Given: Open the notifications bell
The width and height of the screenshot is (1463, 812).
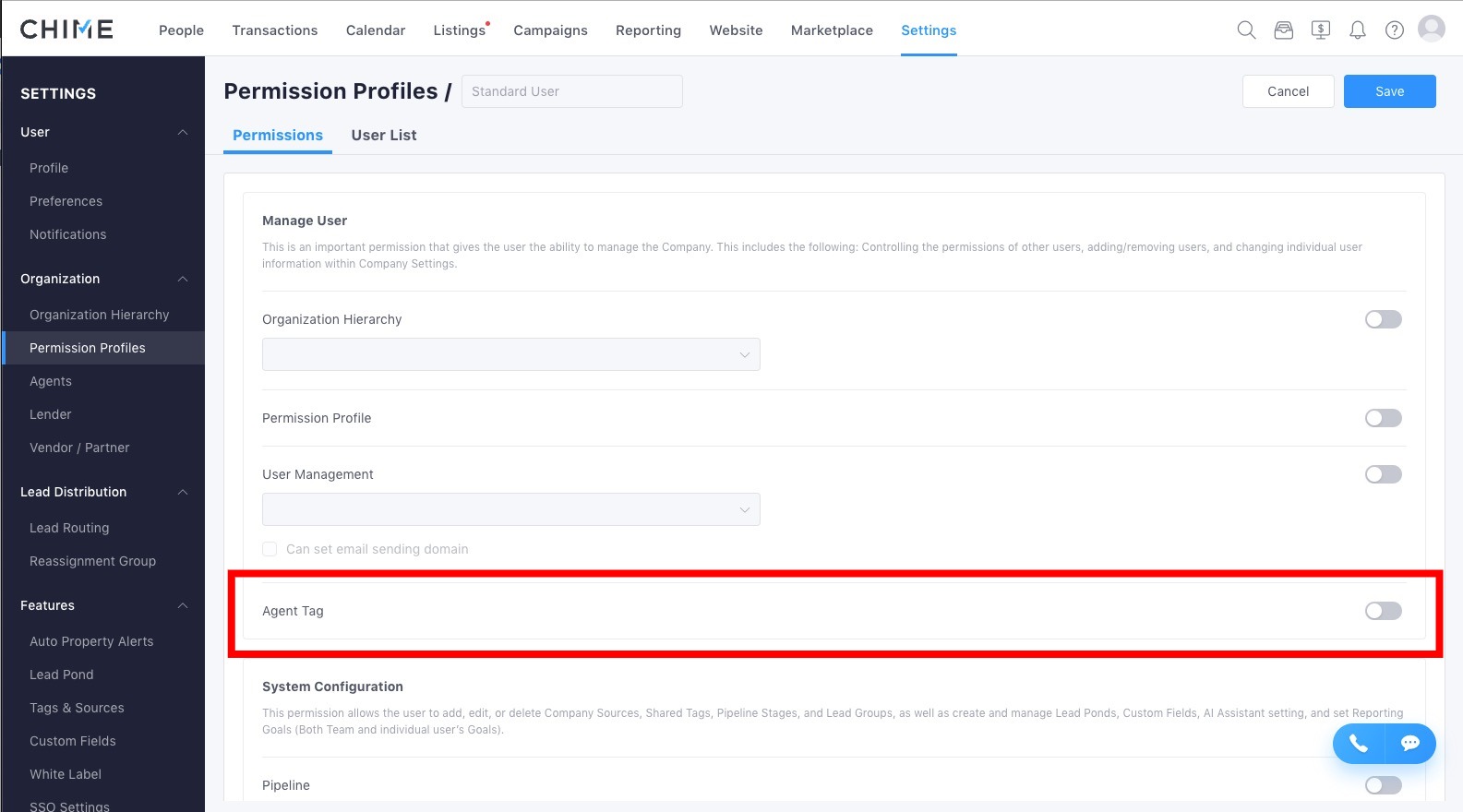Looking at the screenshot, I should tap(1358, 30).
